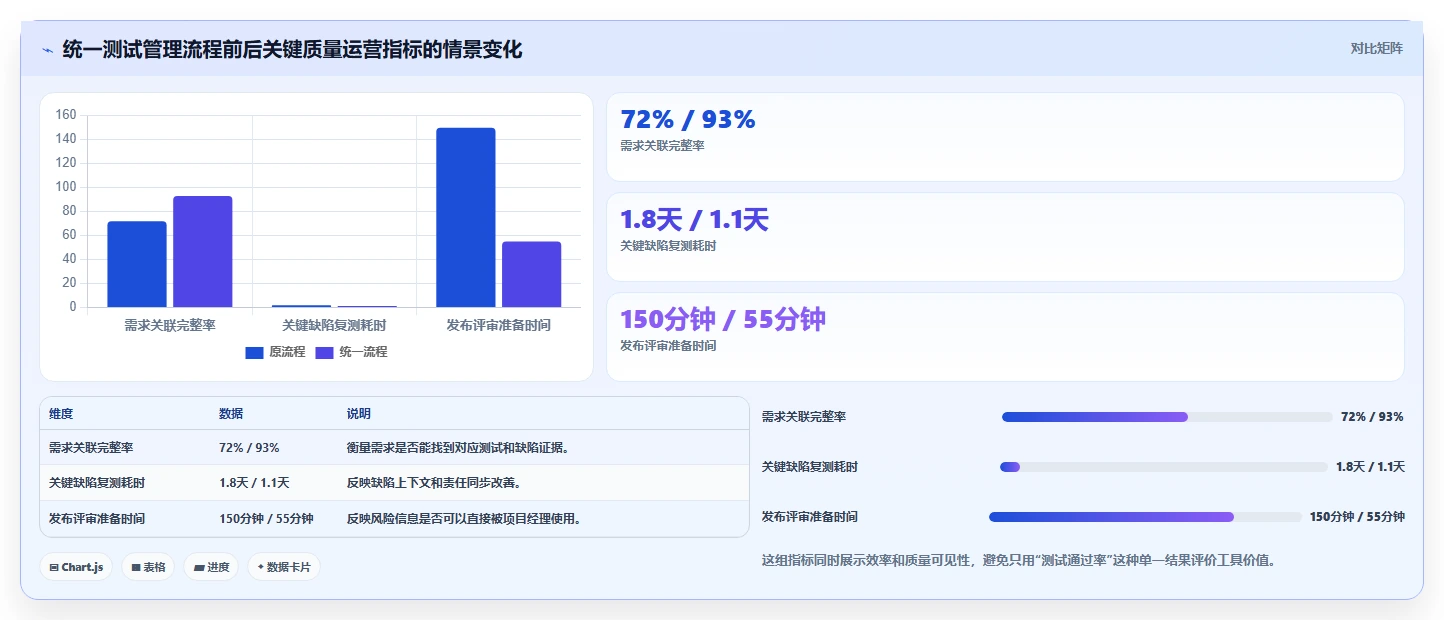
Task: Click the 统一流程 bar for 发布评审准备时间
Action: (532, 274)
